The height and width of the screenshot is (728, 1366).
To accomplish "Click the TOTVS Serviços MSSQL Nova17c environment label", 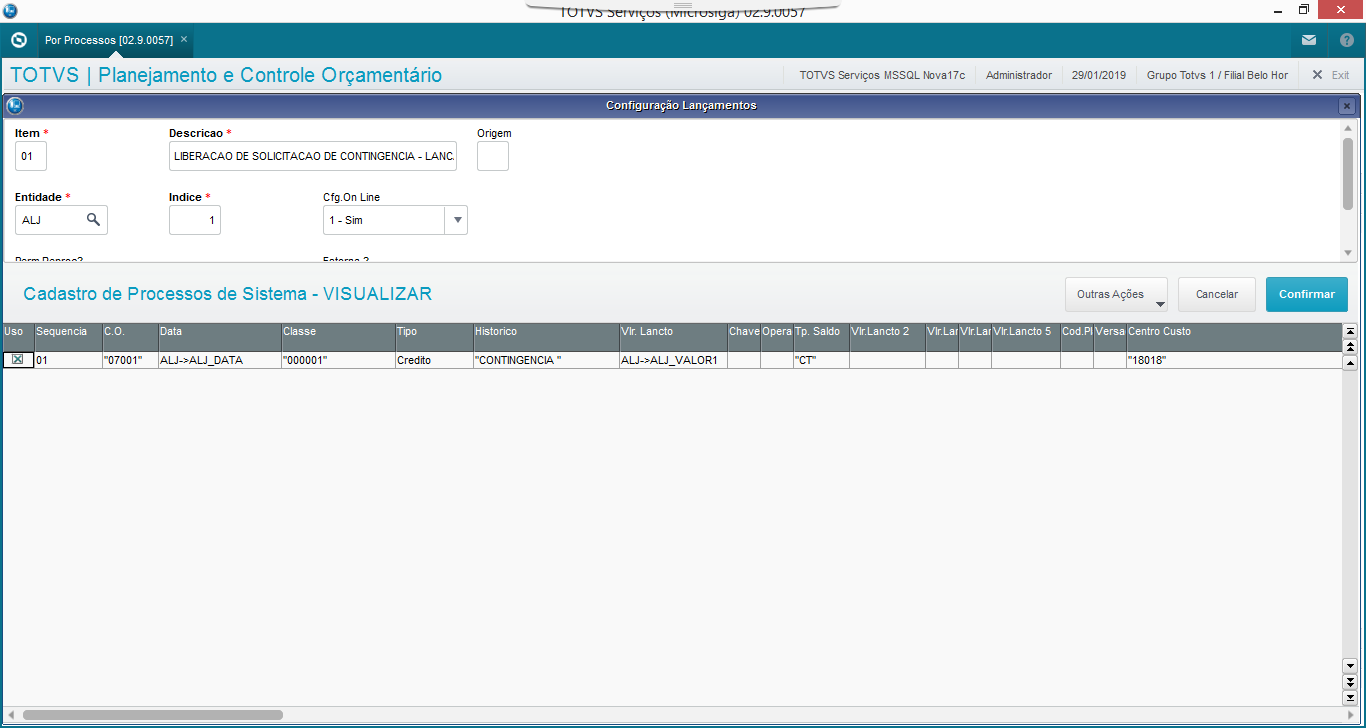I will (882, 75).
